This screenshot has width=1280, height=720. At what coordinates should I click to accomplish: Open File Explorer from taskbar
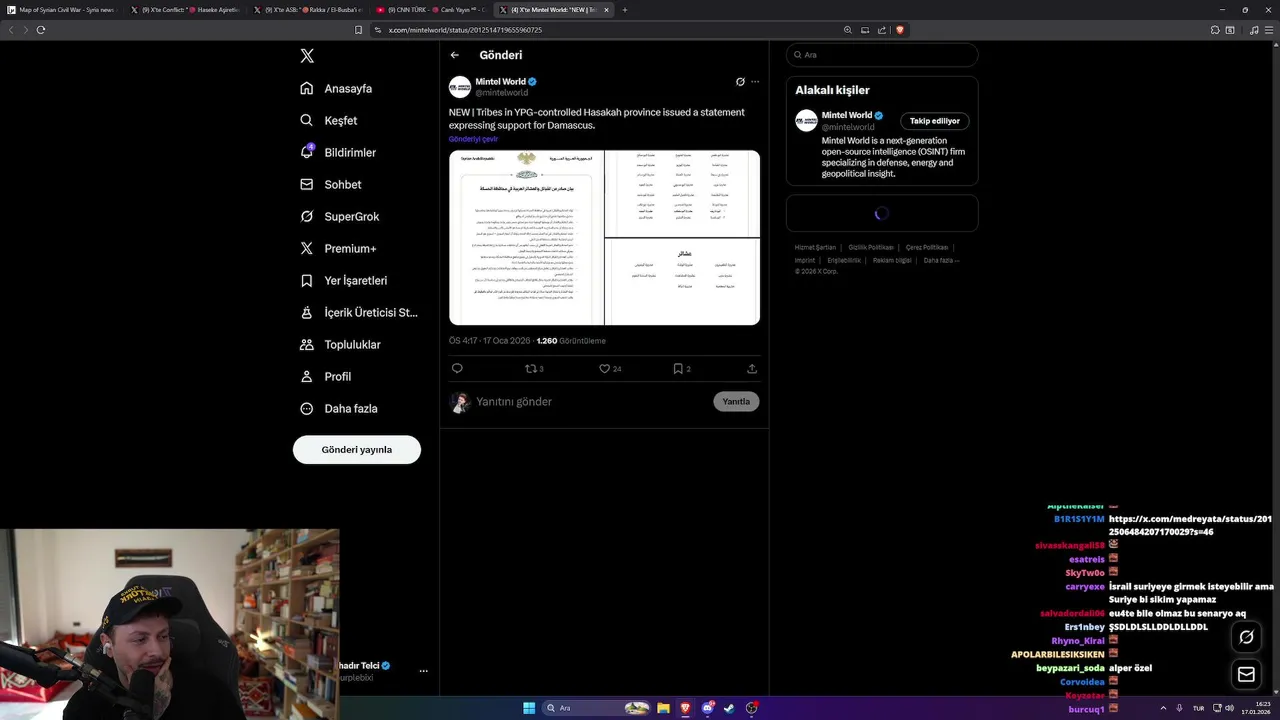[663, 708]
